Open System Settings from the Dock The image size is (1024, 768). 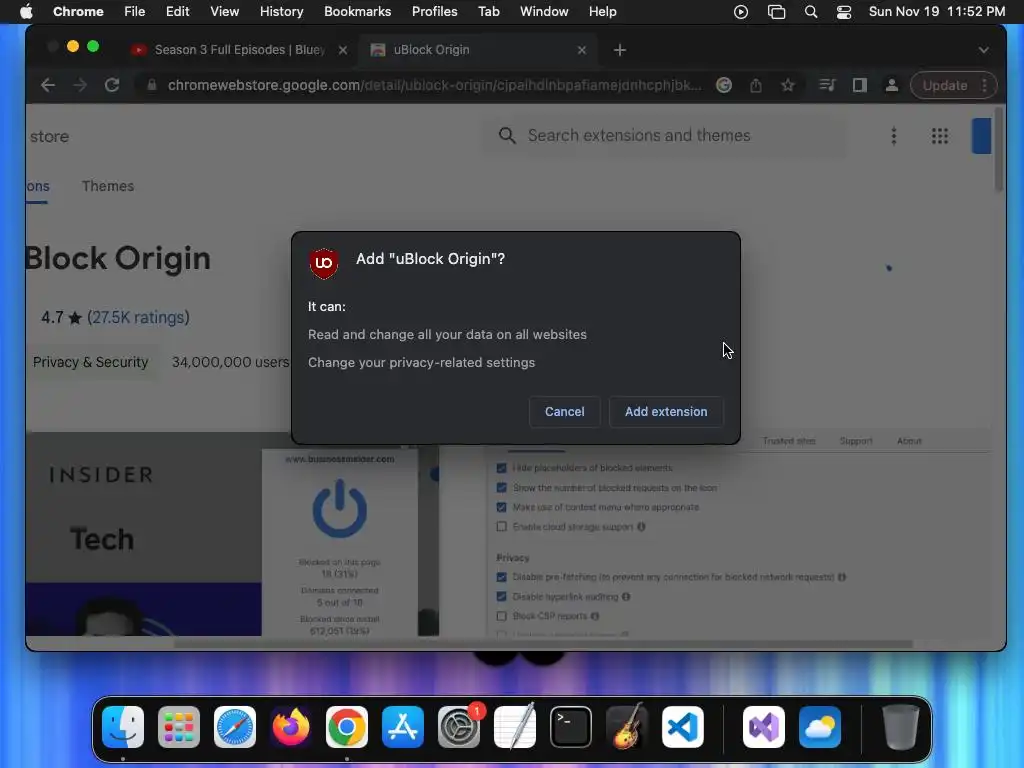pyautogui.click(x=458, y=727)
